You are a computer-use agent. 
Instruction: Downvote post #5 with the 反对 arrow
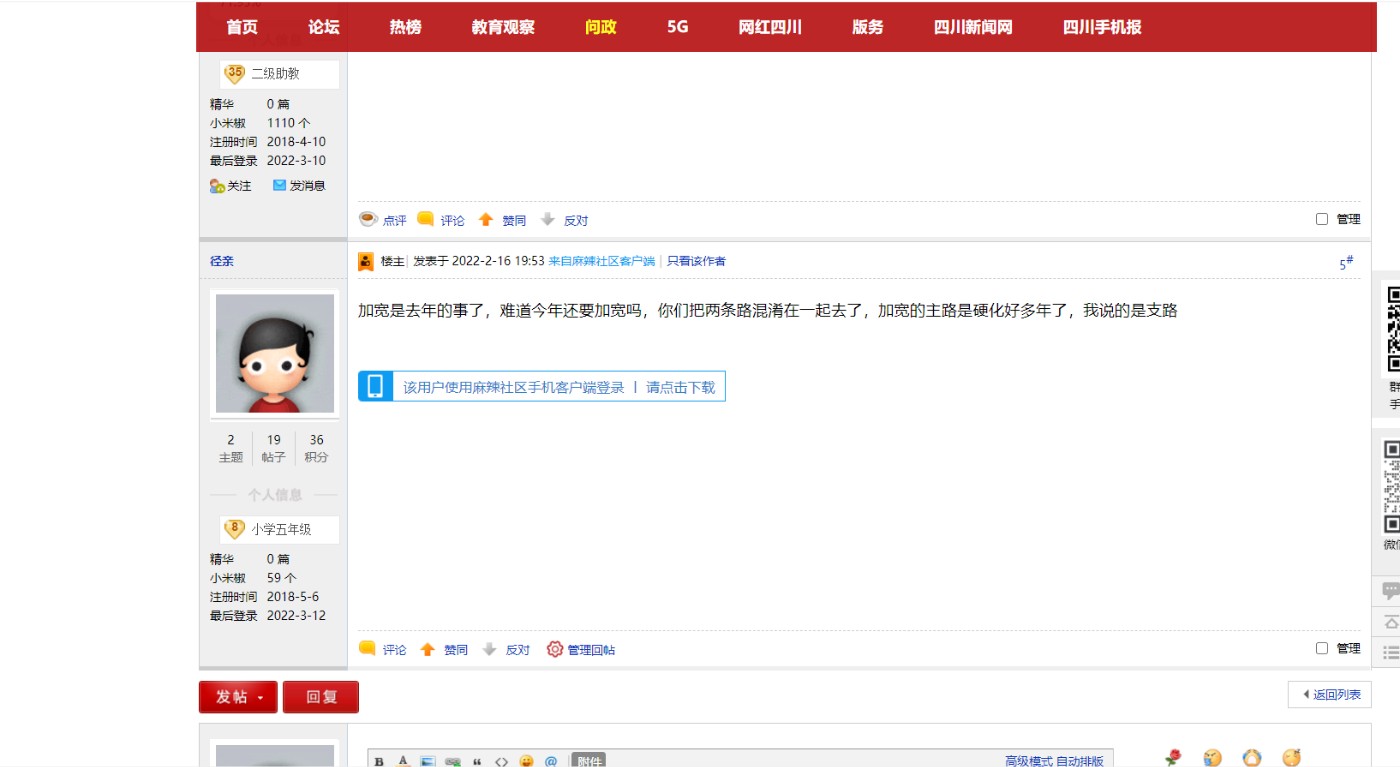pyautogui.click(x=489, y=649)
